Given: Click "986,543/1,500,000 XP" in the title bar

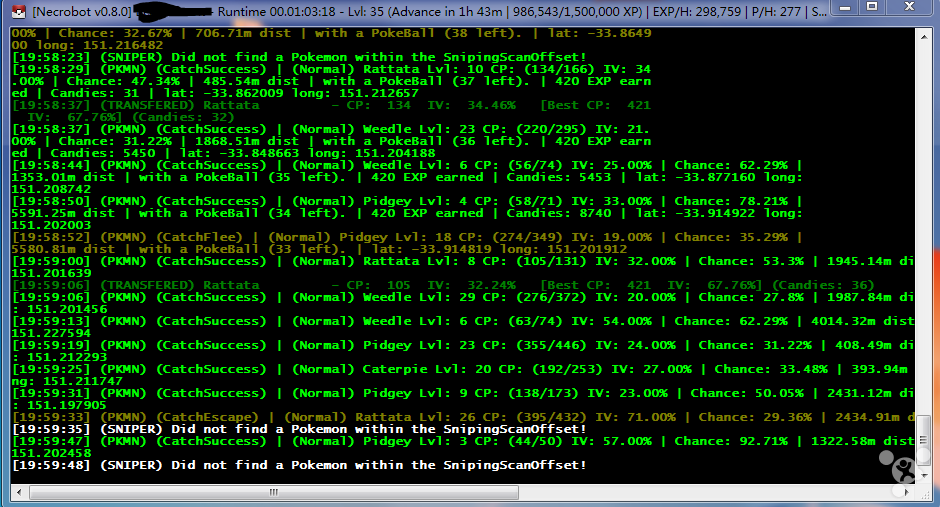Looking at the screenshot, I should pos(576,11).
